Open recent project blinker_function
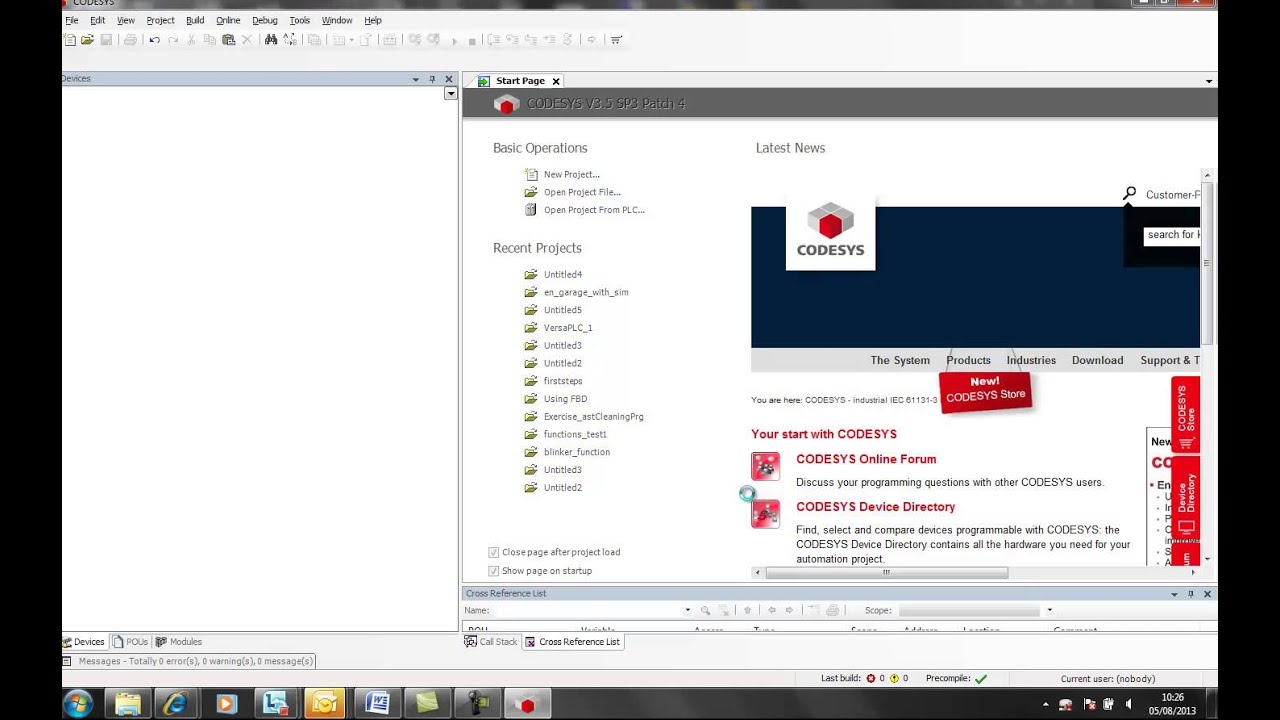1280x720 pixels. point(577,452)
